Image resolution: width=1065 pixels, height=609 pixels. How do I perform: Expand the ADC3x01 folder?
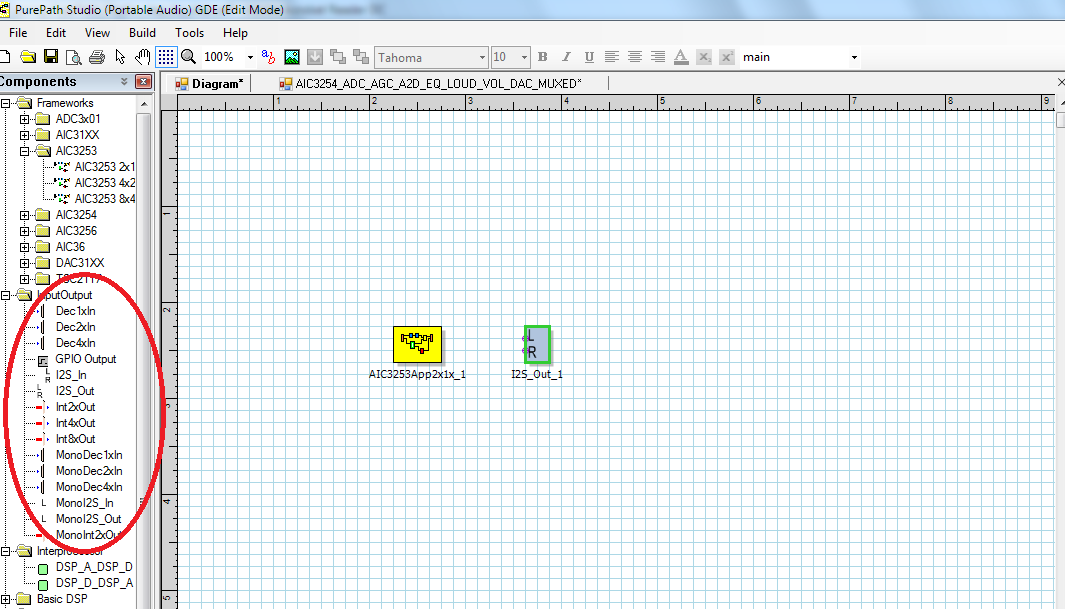click(24, 119)
